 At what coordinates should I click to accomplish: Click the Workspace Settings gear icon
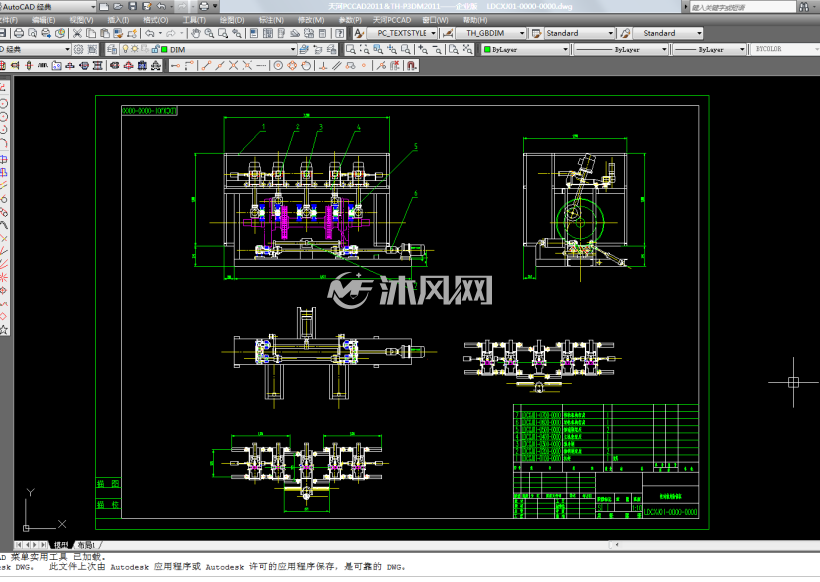[78, 50]
